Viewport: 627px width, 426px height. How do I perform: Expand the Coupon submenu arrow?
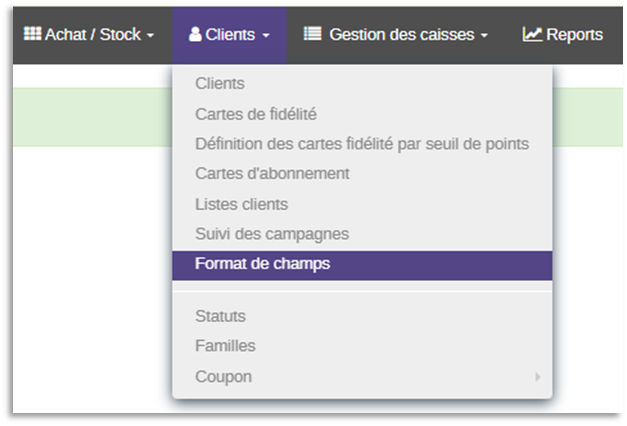click(537, 377)
